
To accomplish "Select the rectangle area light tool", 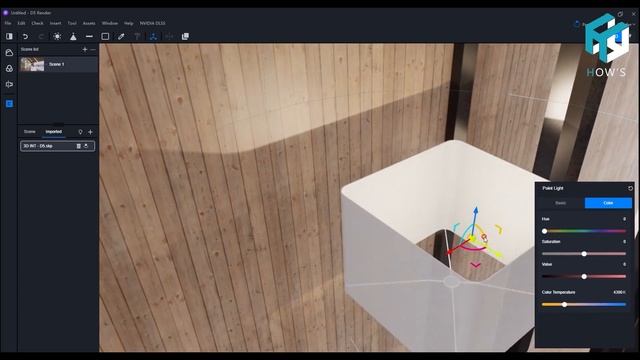I will (105, 36).
